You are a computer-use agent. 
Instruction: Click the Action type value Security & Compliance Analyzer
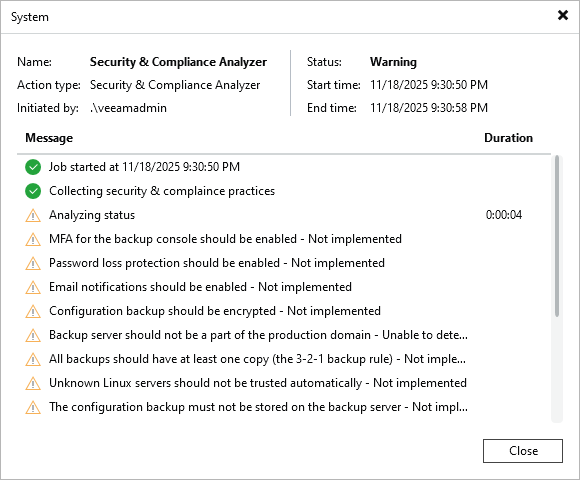175,85
